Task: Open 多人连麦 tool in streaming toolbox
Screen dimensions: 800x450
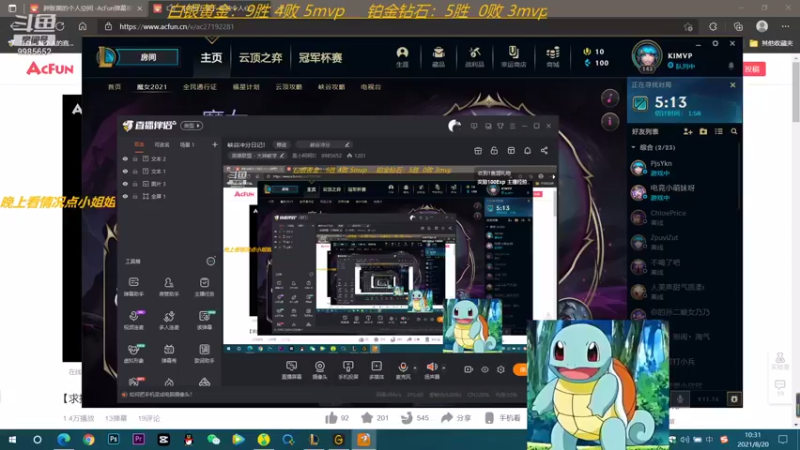Action: pos(169,320)
